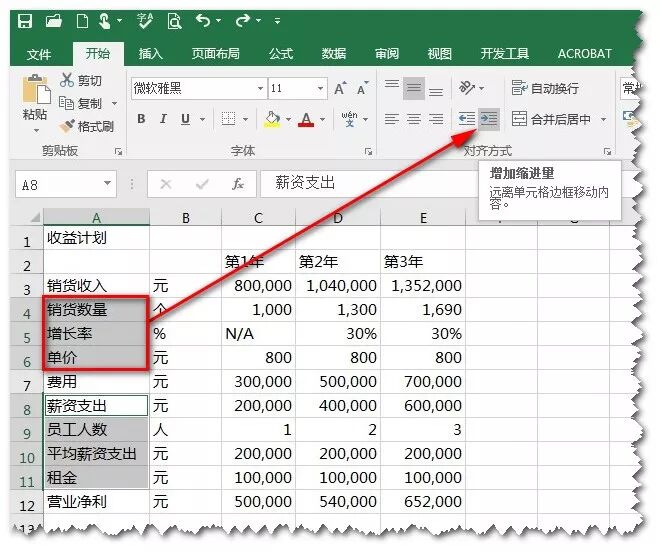This screenshot has width=660, height=552.
Task: Toggle bold formatting B
Action: pyautogui.click(x=141, y=119)
